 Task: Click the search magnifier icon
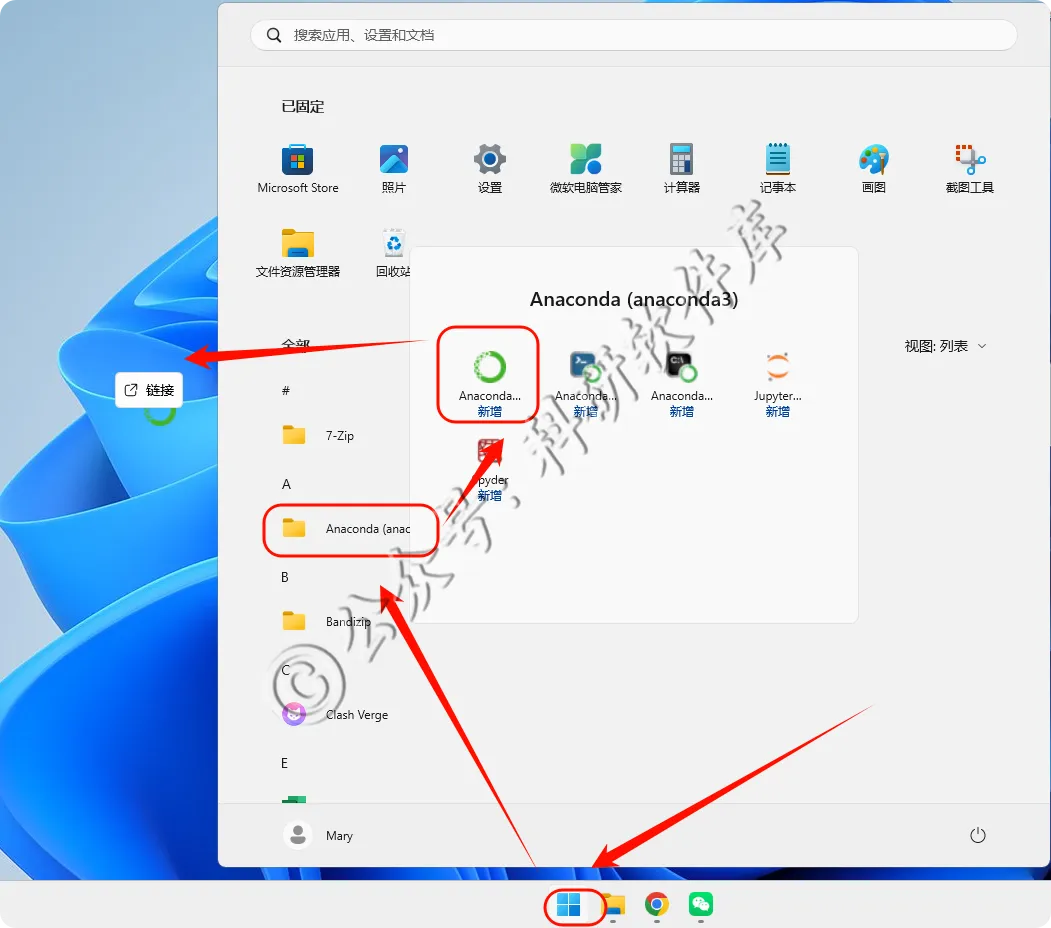point(273,35)
